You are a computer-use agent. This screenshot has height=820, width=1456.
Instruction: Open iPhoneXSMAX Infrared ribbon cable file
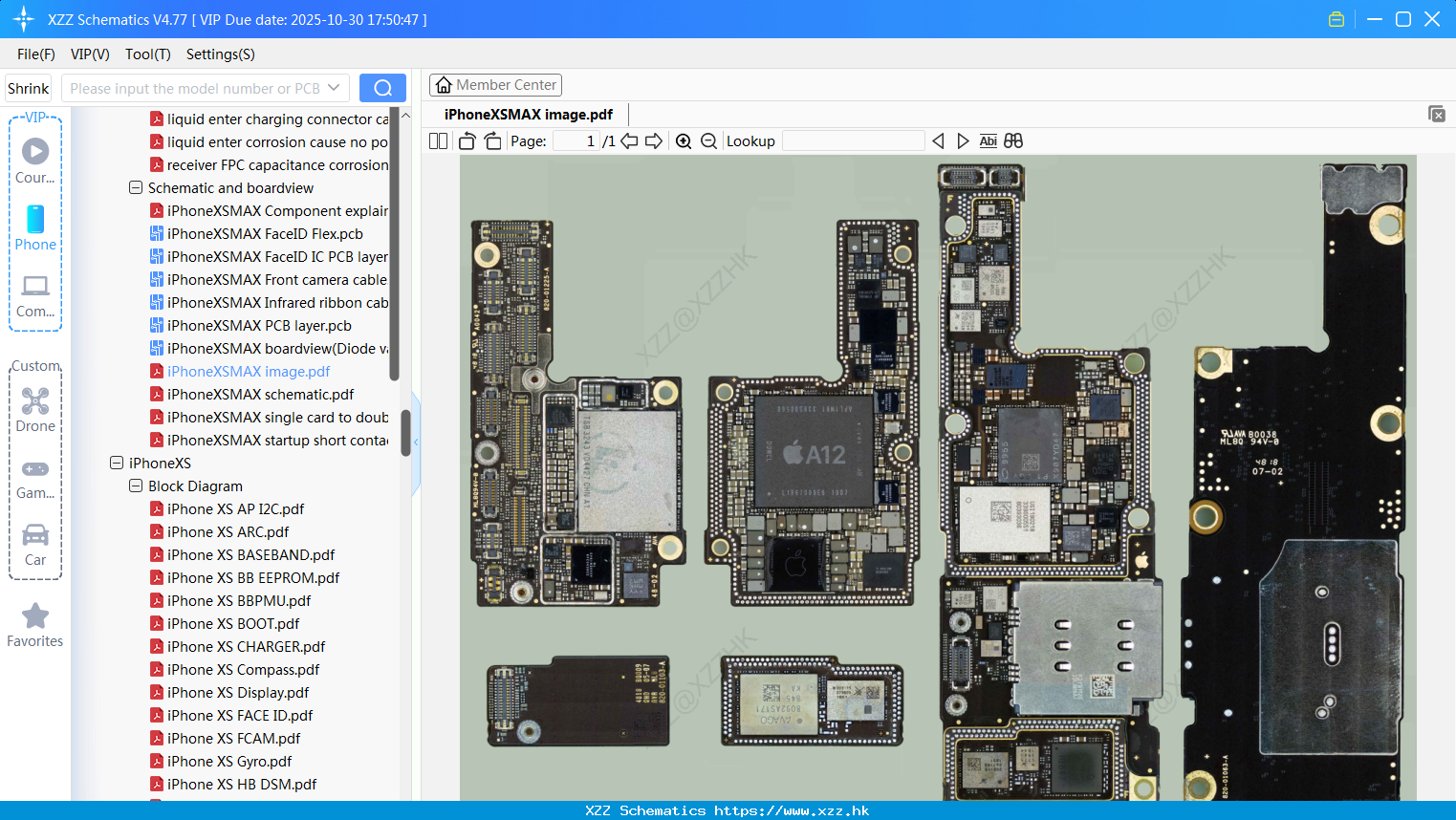269,302
